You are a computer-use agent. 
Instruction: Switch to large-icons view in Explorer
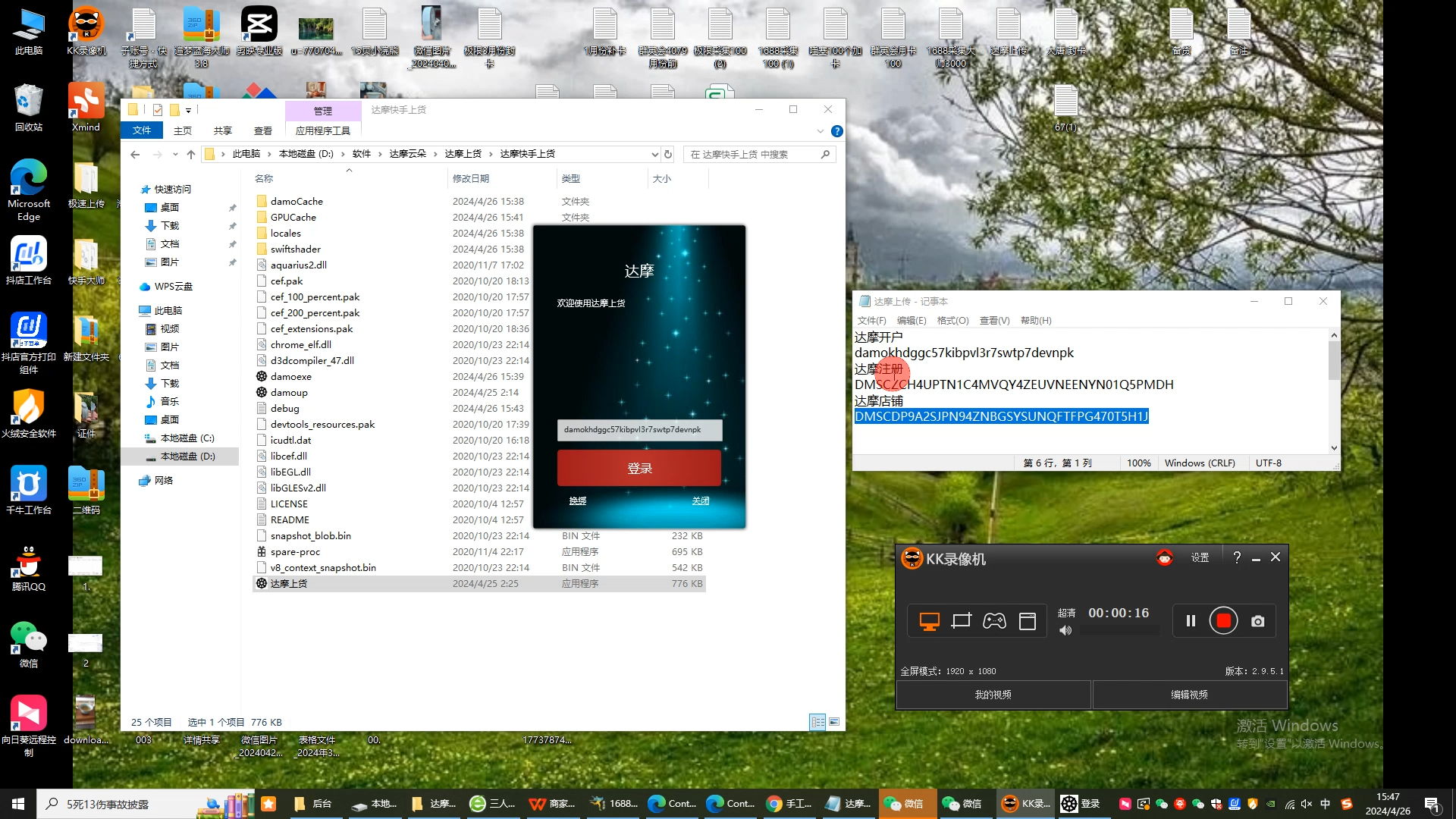[x=834, y=722]
